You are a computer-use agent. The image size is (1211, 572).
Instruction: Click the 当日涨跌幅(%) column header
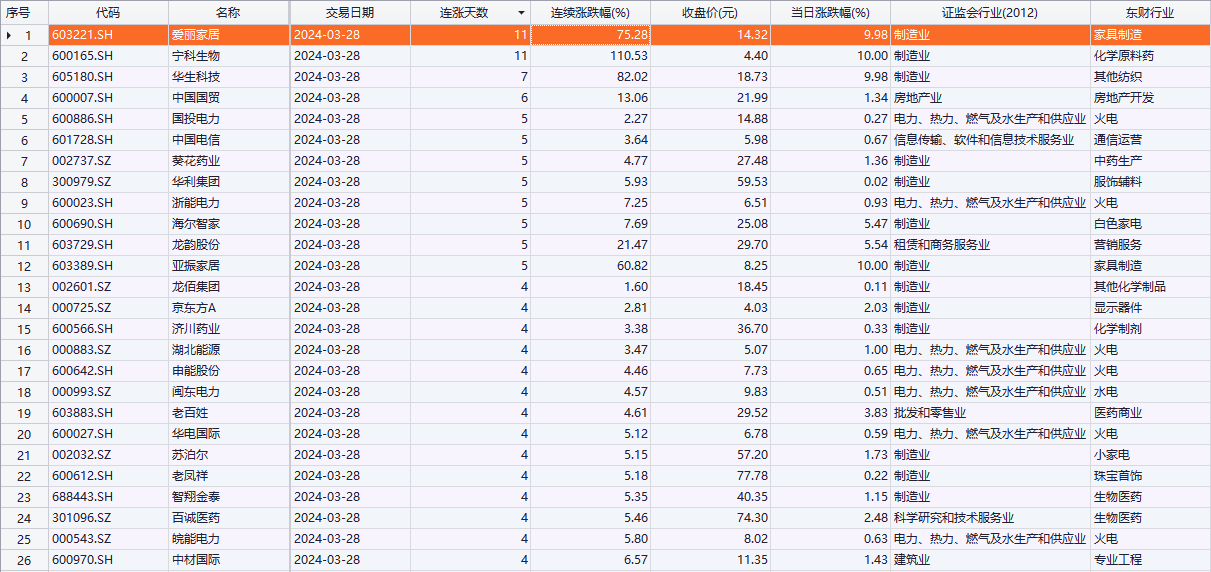point(830,13)
